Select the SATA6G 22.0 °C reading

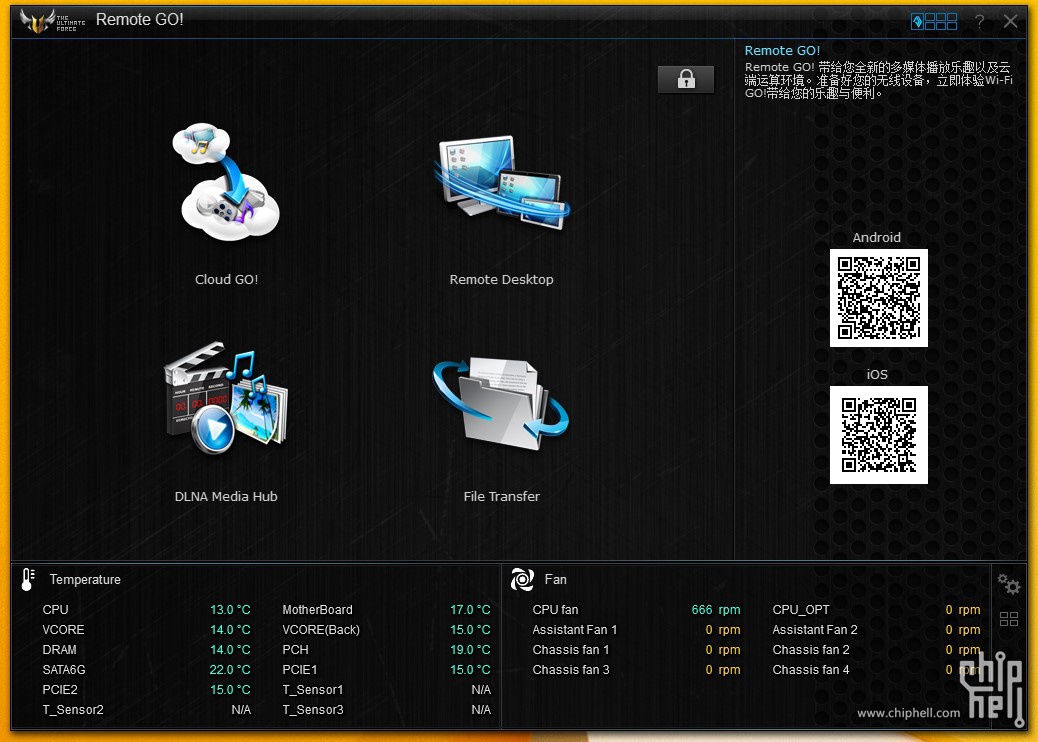click(230, 670)
